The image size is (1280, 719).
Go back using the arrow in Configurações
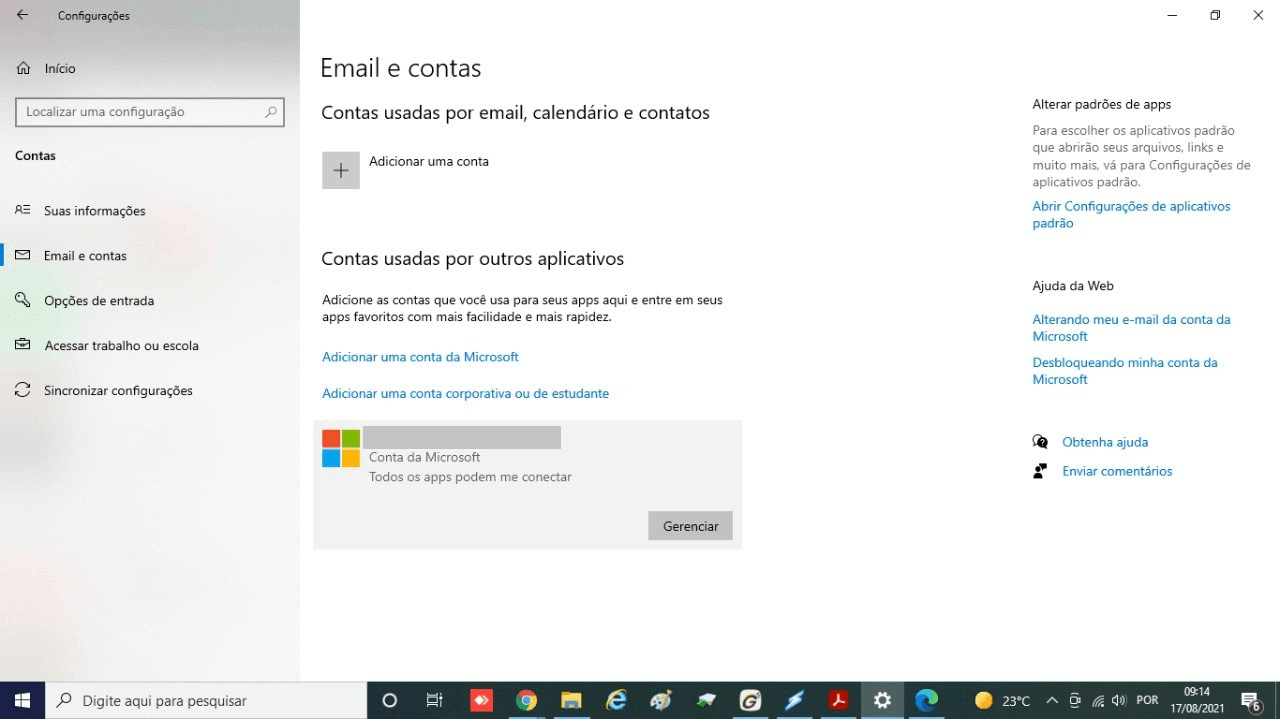pyautogui.click(x=22, y=16)
